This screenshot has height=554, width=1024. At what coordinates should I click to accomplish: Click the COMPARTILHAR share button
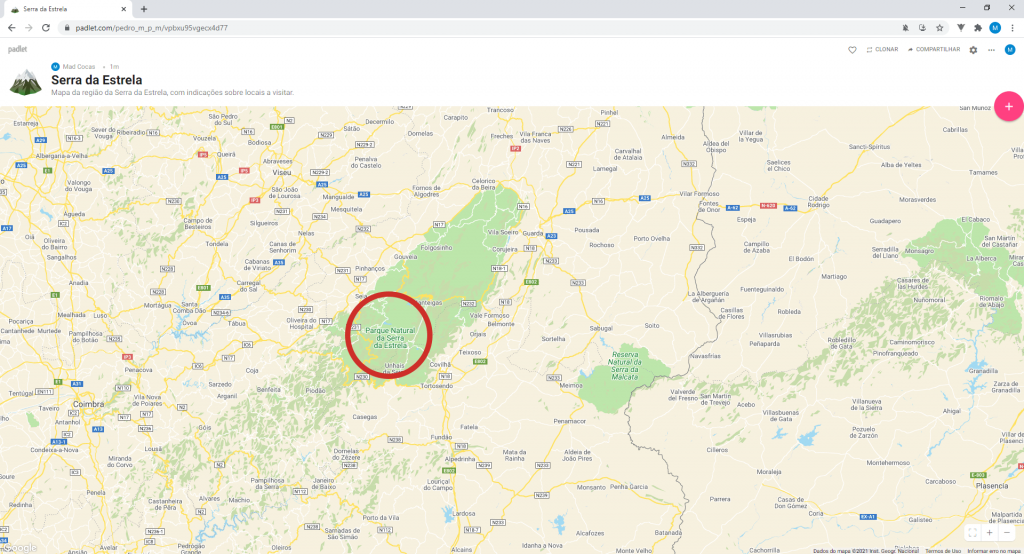point(933,50)
